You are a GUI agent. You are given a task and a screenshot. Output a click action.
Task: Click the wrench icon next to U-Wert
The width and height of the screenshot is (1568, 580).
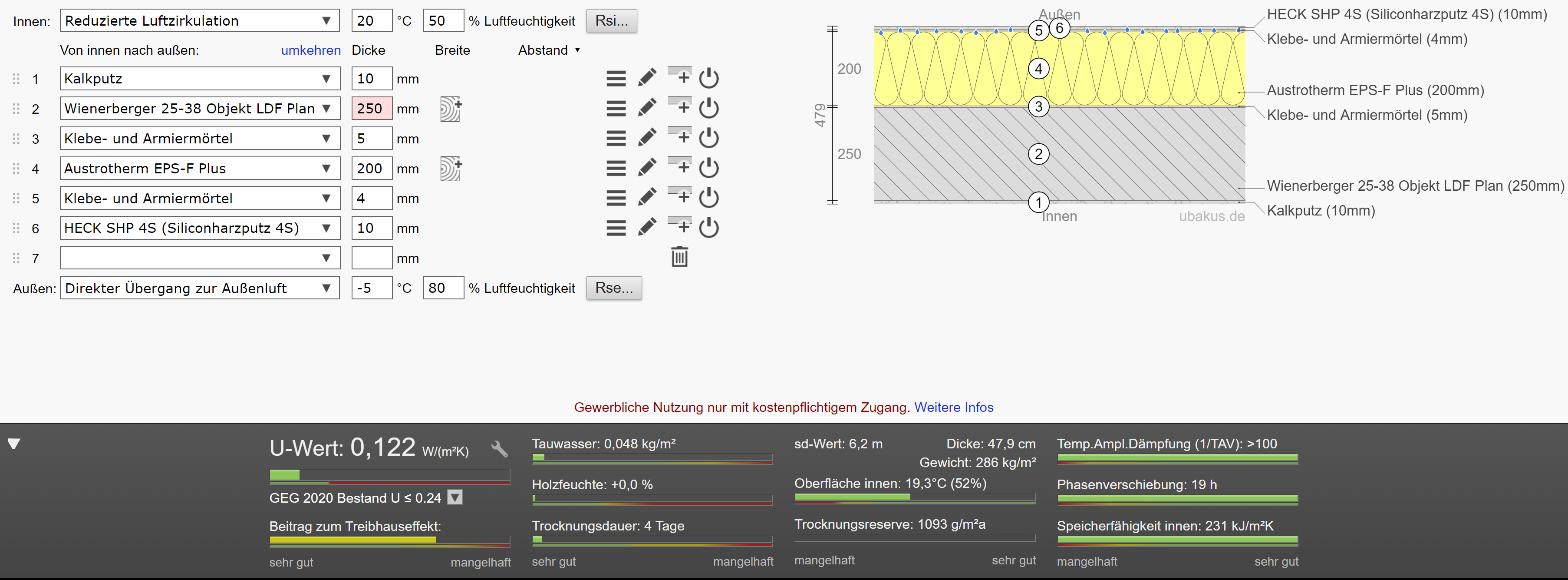(x=499, y=449)
